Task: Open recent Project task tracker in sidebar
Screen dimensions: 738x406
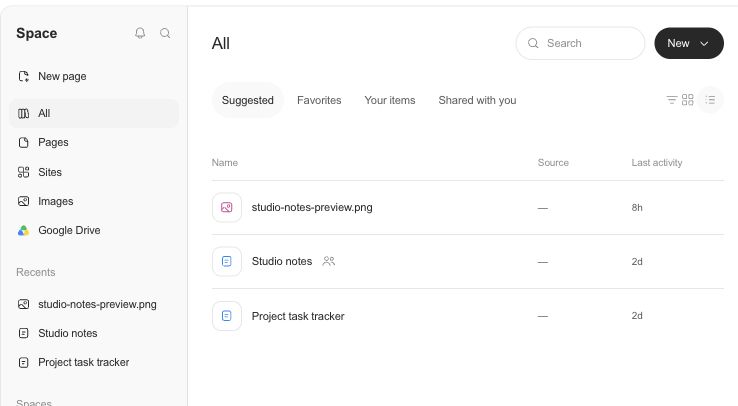Action: coord(94,363)
